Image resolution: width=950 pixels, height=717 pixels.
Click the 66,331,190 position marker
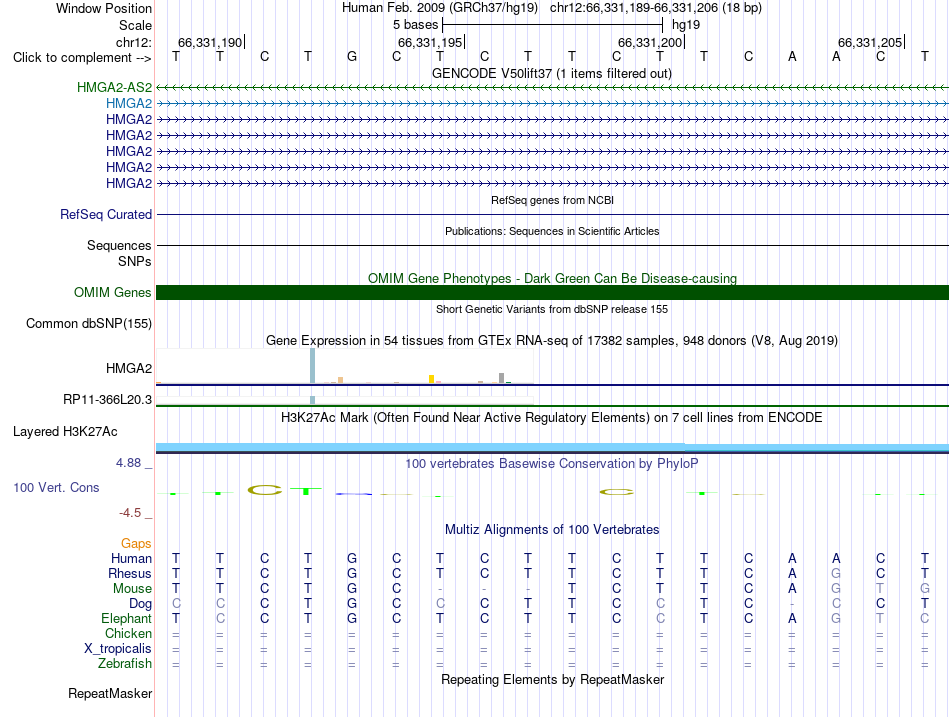210,42
